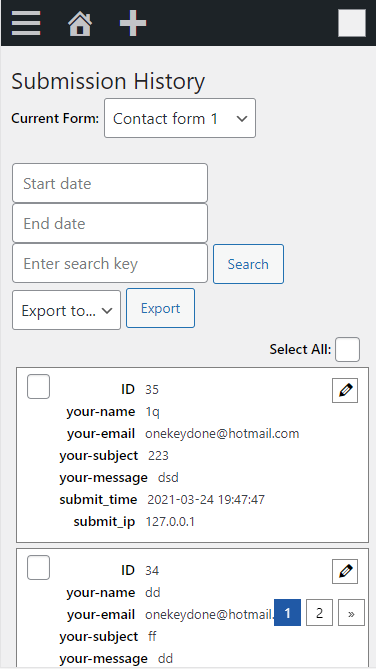This screenshot has height=669, width=376.
Task: Click the Export button
Action: (x=160, y=308)
